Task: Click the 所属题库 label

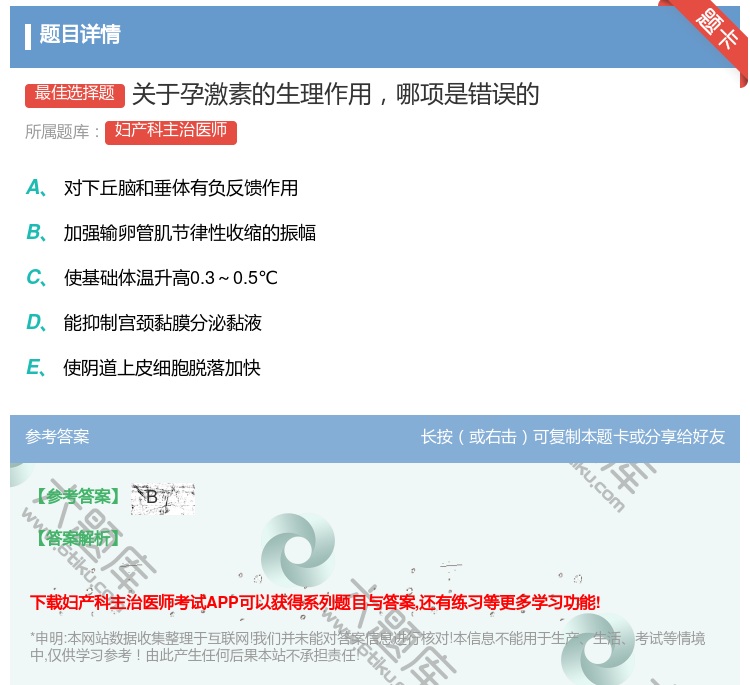Action: pyautogui.click(x=62, y=132)
